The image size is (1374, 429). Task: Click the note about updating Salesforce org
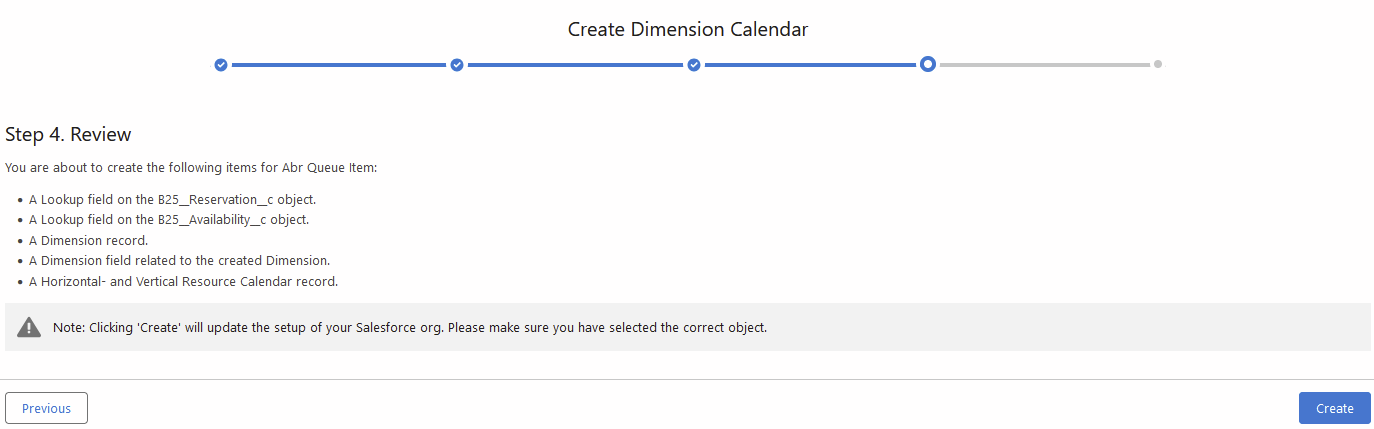click(x=410, y=327)
